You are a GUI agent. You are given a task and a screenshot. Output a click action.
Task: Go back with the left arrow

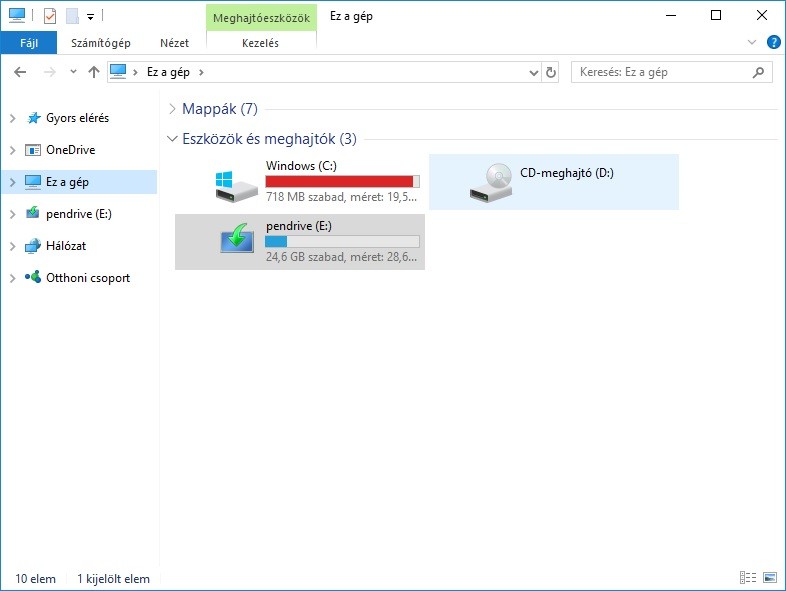[x=20, y=72]
